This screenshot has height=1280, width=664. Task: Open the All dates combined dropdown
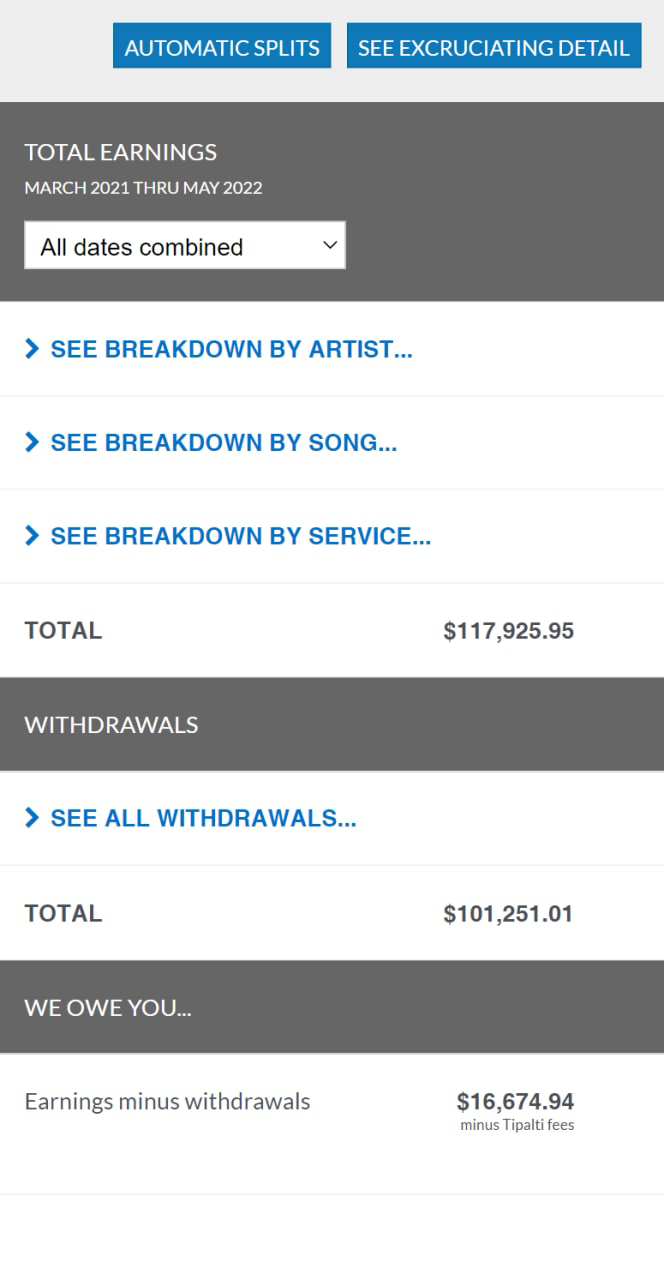(x=185, y=246)
